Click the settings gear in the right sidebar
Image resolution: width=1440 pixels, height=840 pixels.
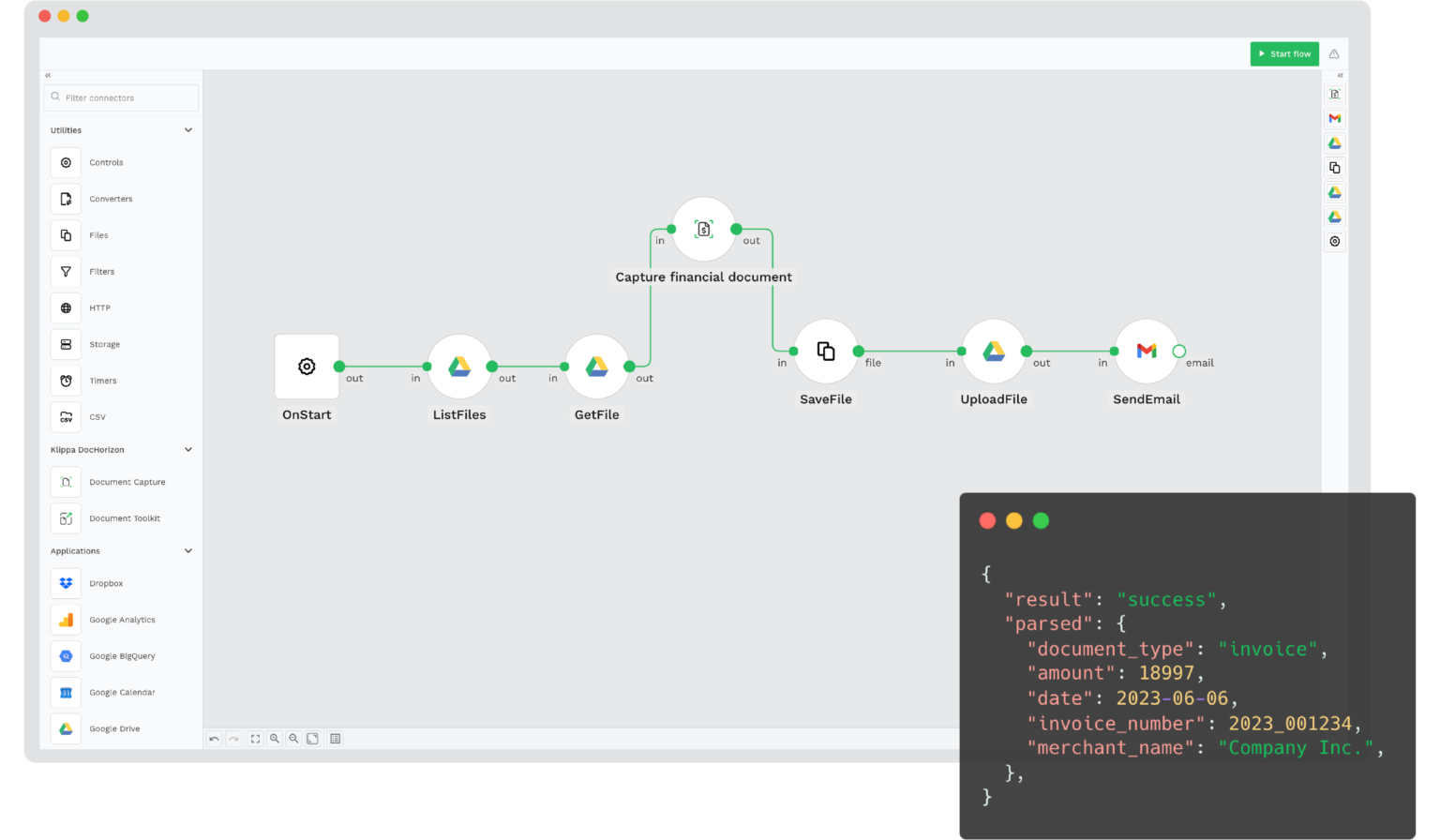(1334, 241)
